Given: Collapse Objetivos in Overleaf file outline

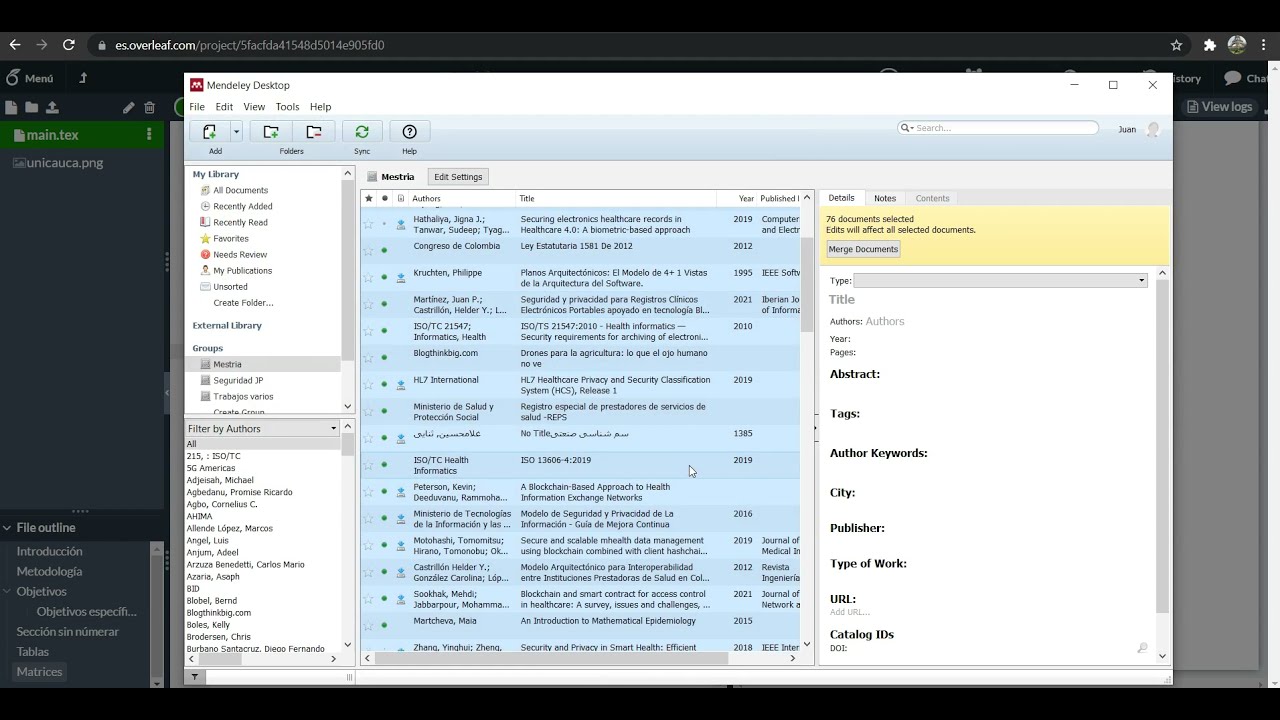Looking at the screenshot, I should point(7,591).
